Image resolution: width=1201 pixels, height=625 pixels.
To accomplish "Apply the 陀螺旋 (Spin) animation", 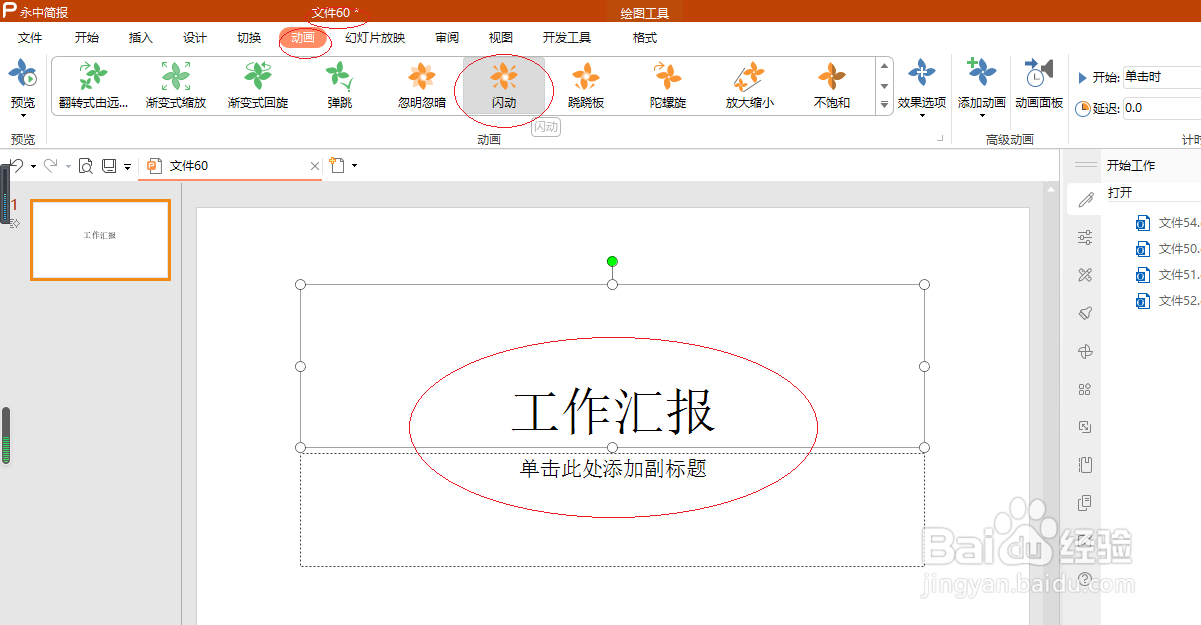I will 668,85.
